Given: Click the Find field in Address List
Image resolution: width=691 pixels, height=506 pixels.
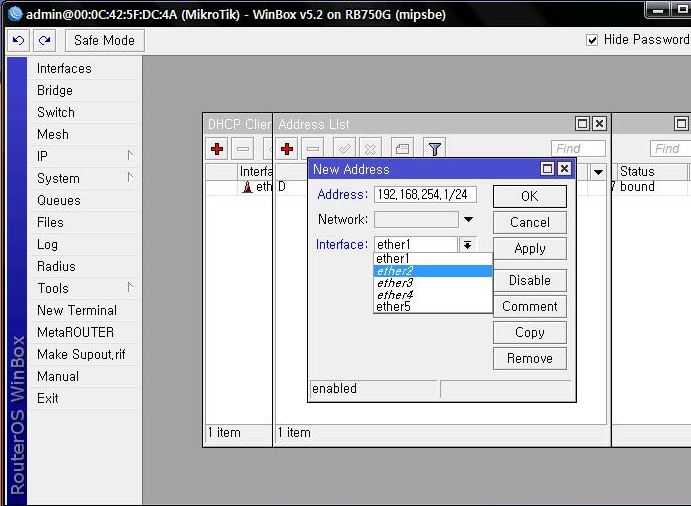Looking at the screenshot, I should (x=578, y=149).
